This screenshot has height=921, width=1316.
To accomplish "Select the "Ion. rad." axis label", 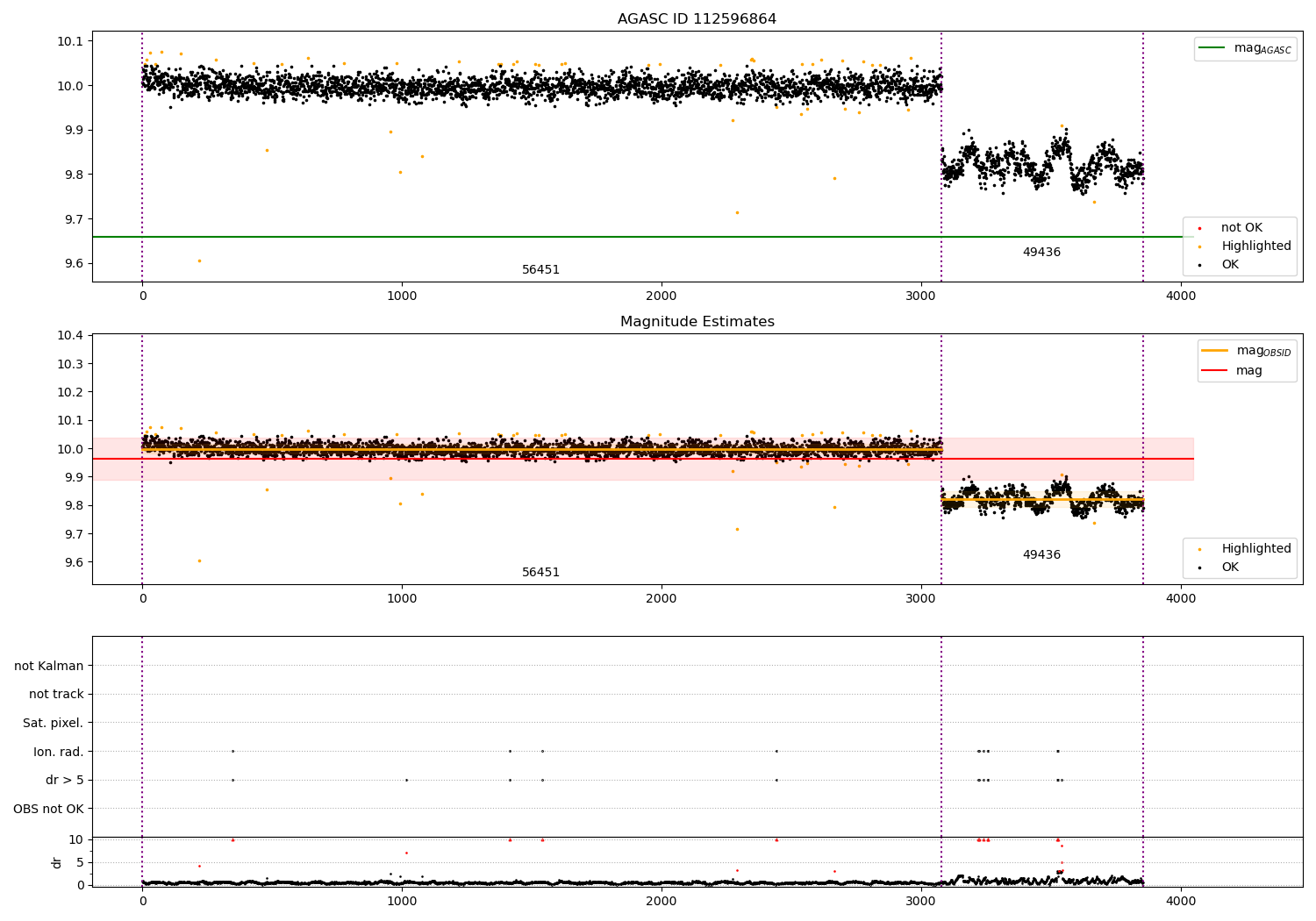I will tap(59, 752).
